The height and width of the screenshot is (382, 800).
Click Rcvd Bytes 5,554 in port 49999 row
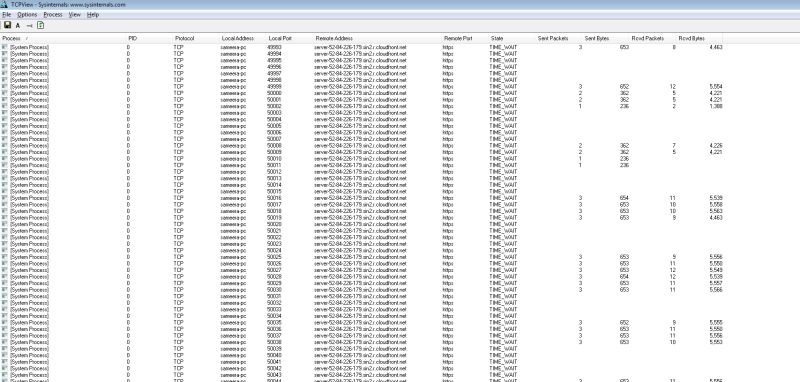[716, 87]
